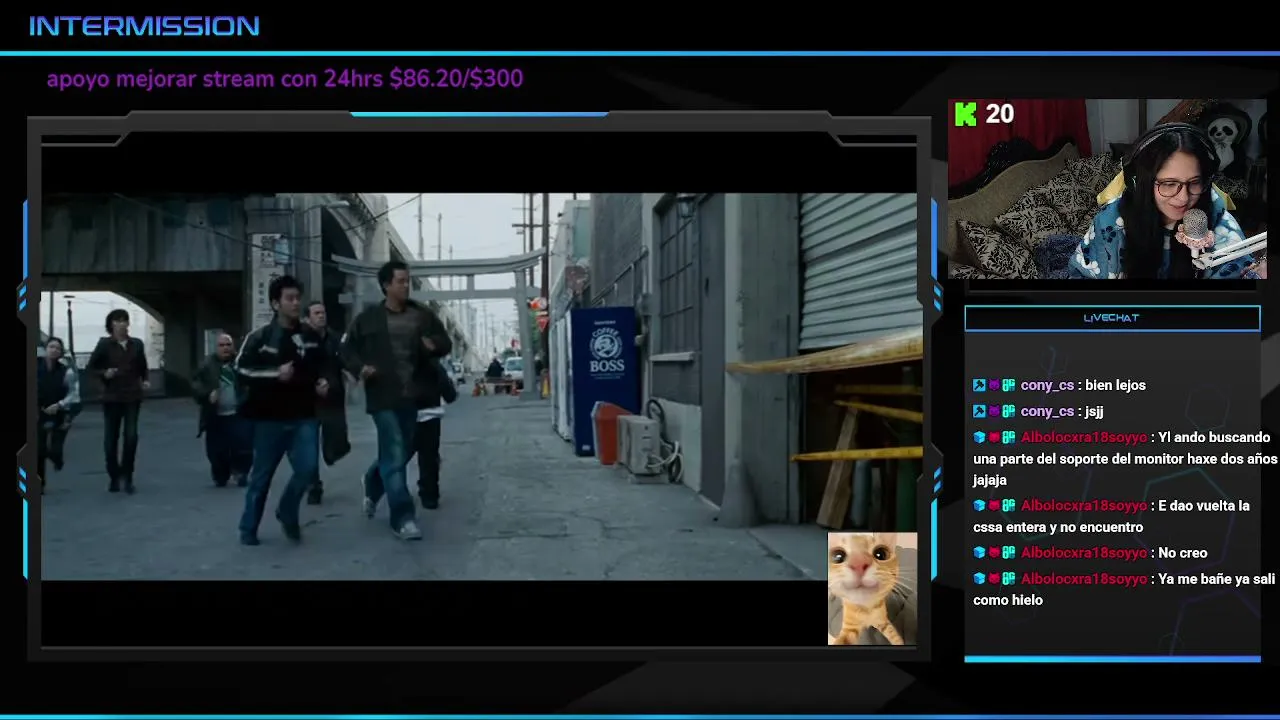The width and height of the screenshot is (1280, 720).
Task: Click the red devil badge on the 'E dao vuelta' message
Action: pyautogui.click(x=994, y=506)
